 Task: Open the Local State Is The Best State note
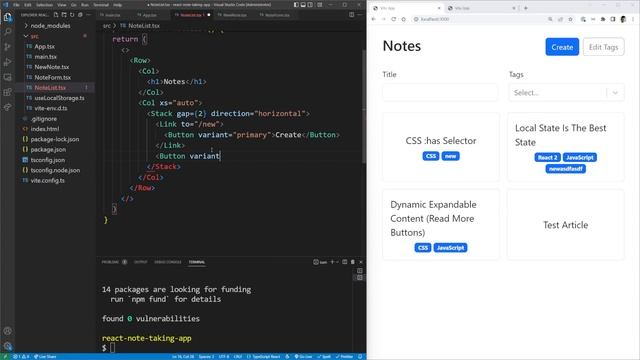(566, 147)
